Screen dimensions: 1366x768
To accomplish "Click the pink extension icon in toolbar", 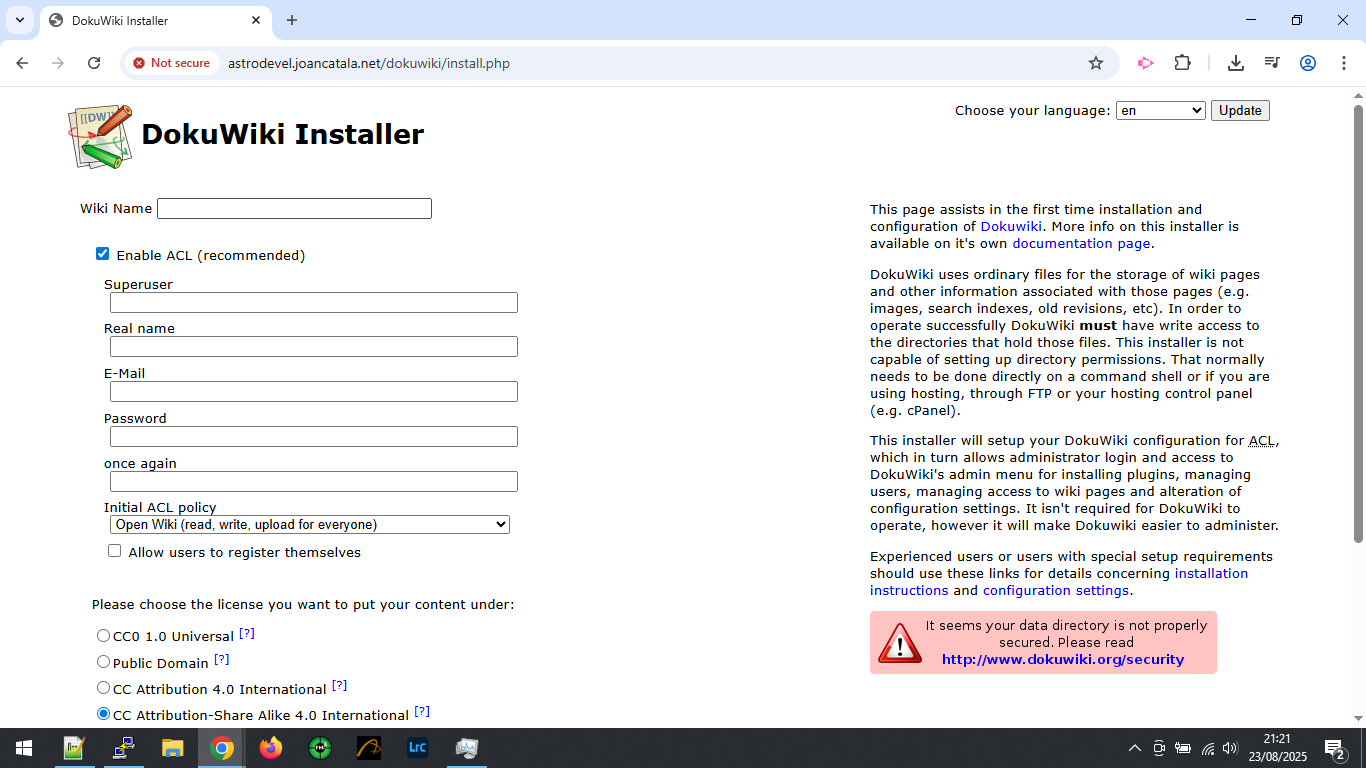I will tap(1145, 63).
